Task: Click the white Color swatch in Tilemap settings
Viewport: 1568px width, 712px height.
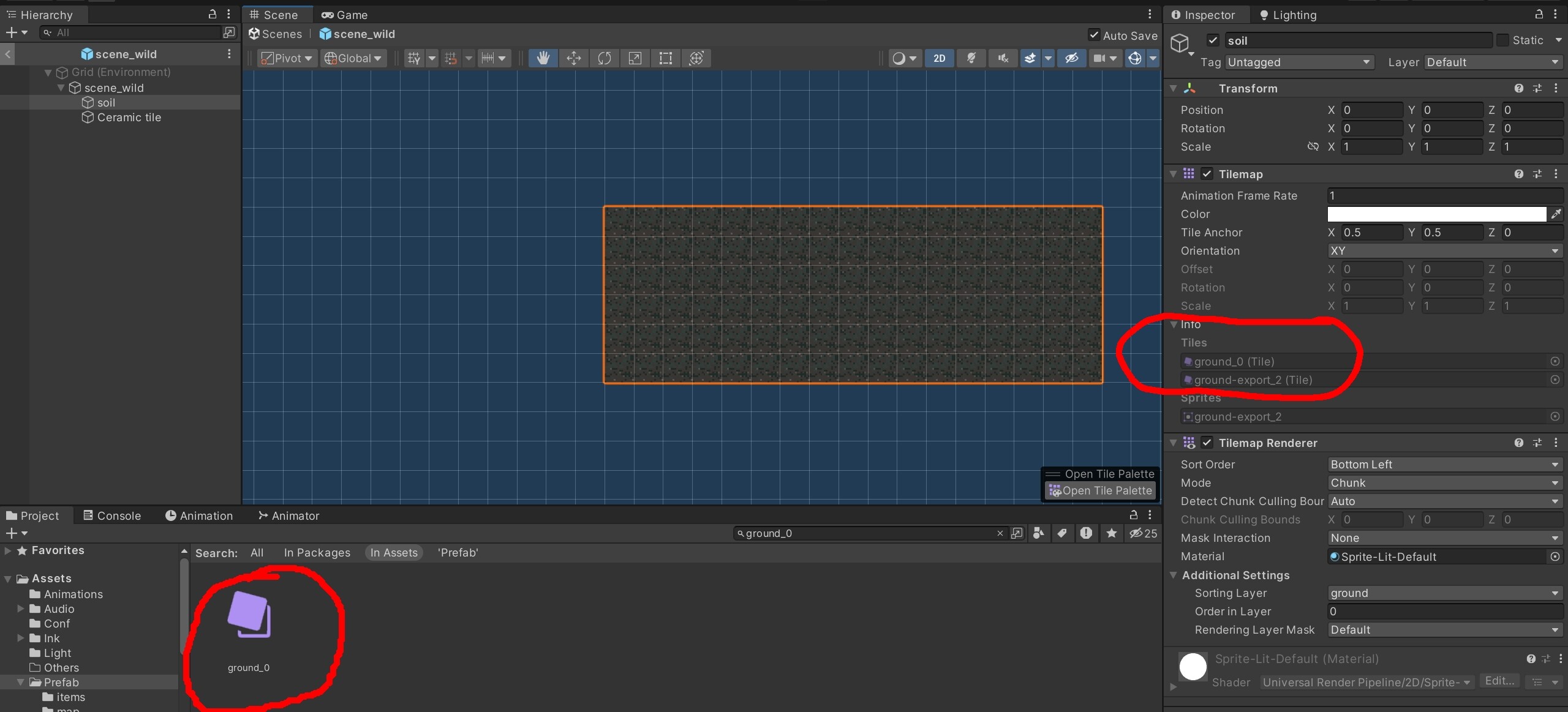Action: [x=1436, y=214]
